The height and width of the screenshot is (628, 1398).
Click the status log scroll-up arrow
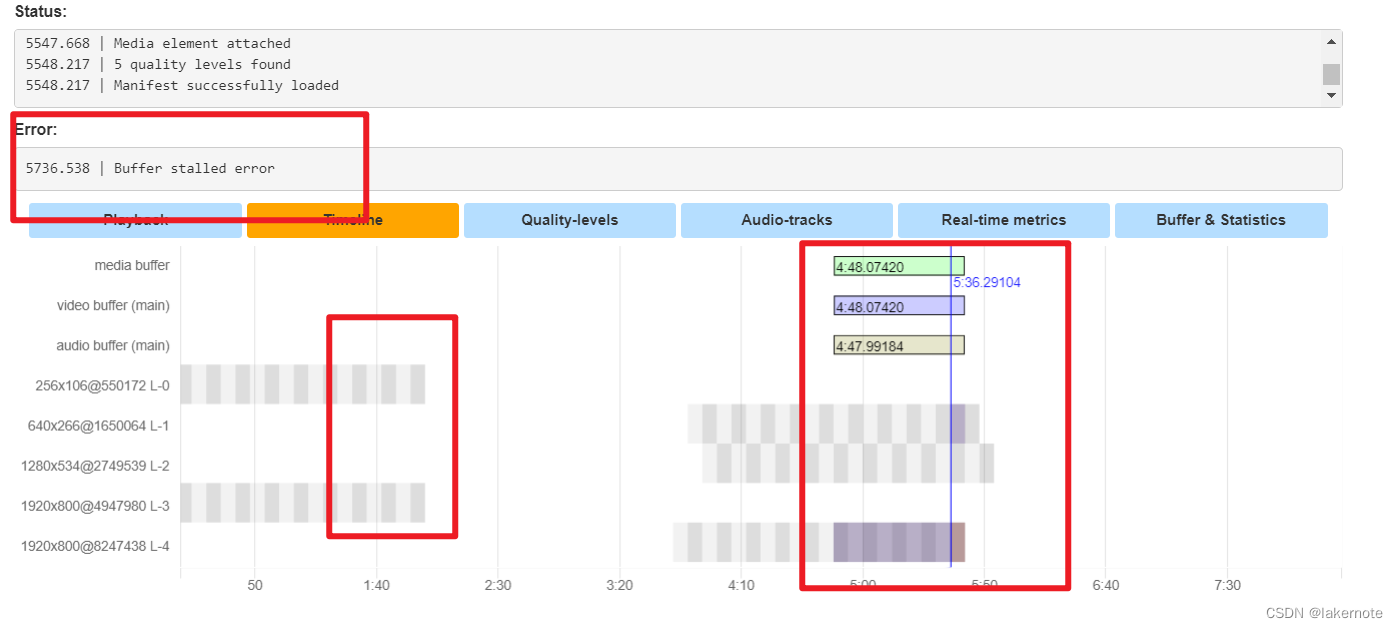tap(1331, 42)
